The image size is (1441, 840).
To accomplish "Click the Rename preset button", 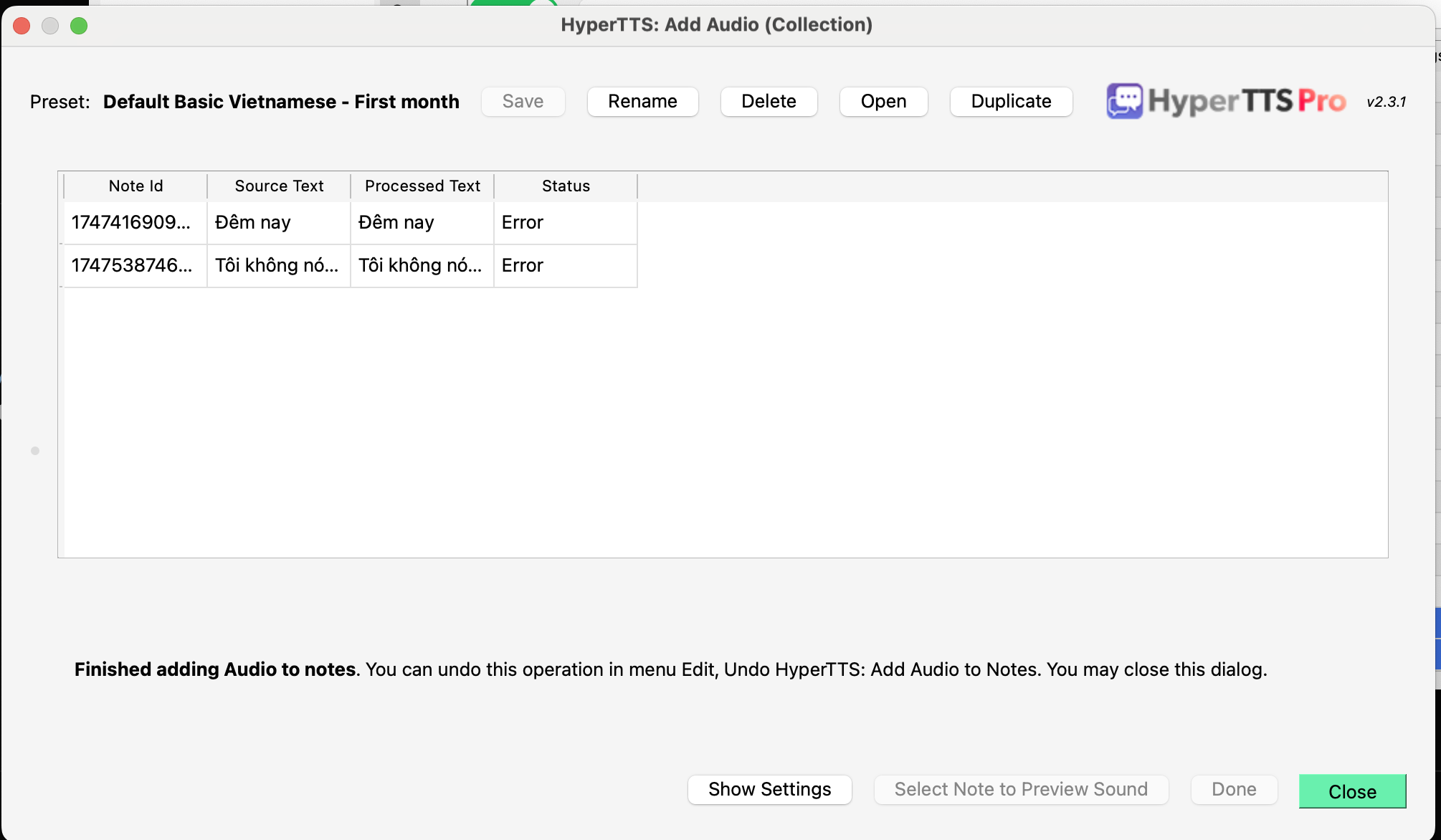I will (642, 101).
